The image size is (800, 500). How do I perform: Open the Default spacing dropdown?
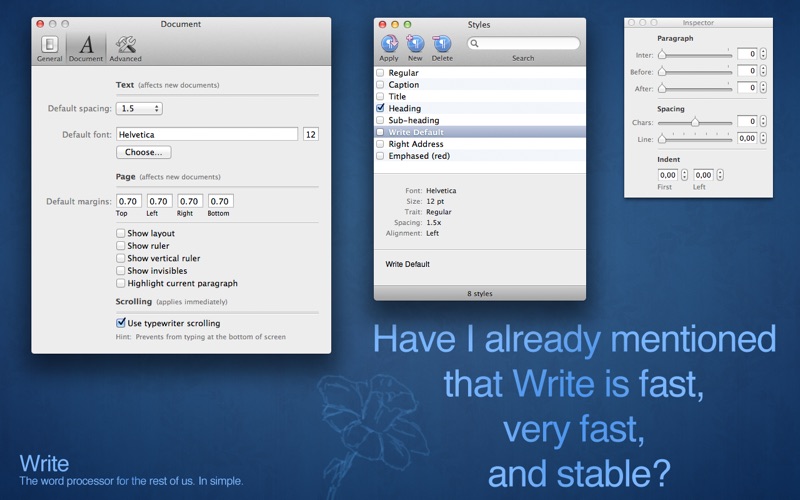click(139, 108)
